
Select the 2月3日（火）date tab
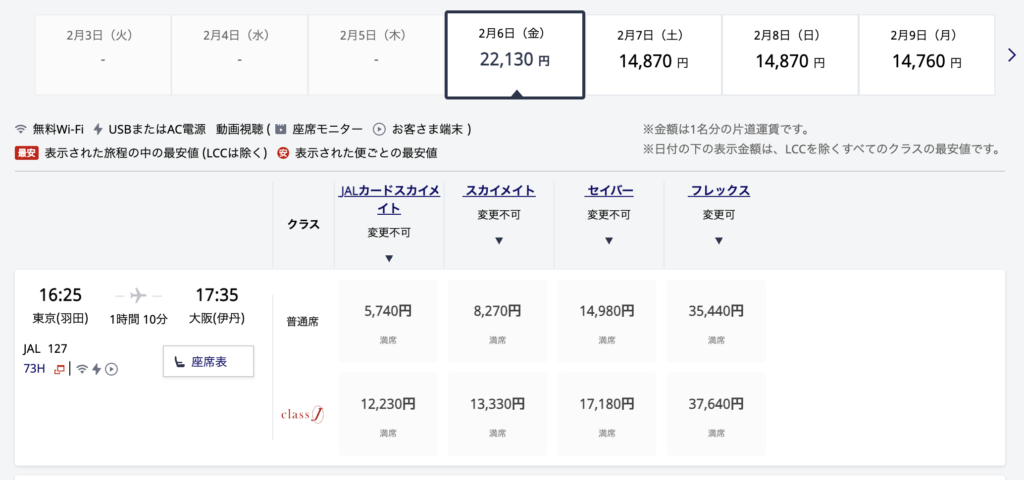103,55
